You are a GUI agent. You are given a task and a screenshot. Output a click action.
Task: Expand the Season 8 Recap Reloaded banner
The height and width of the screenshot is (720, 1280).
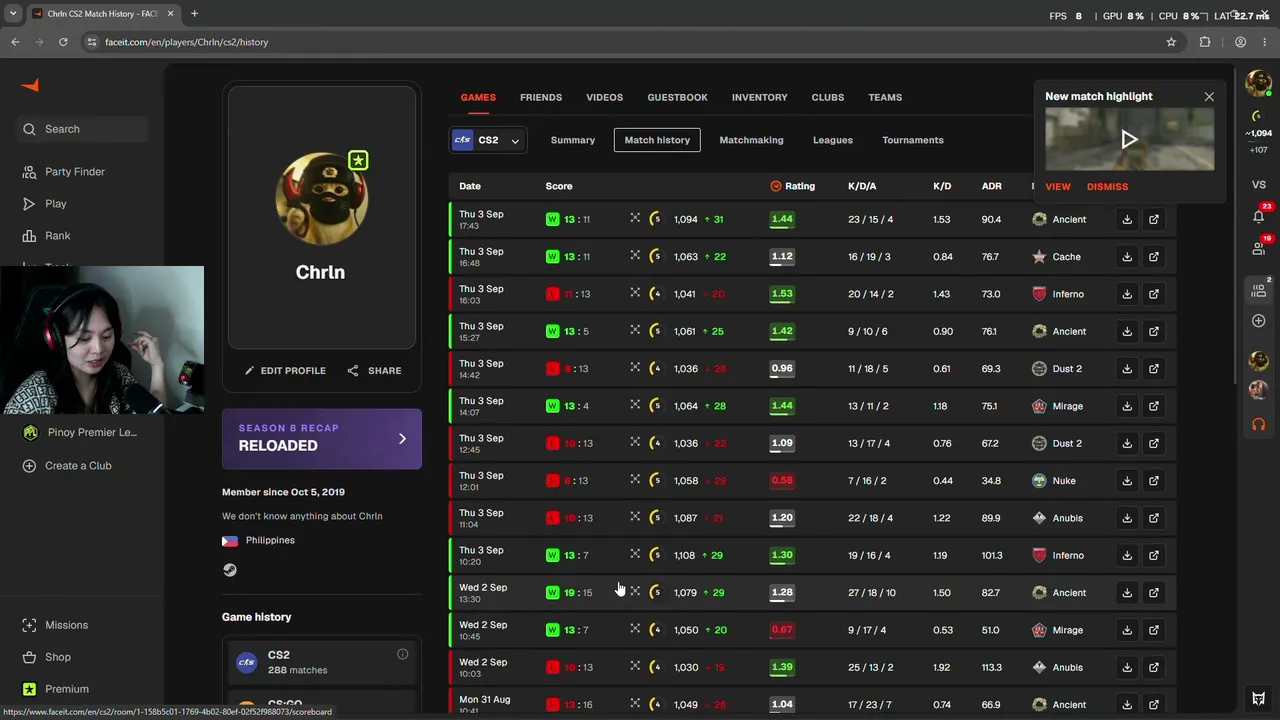[322, 438]
